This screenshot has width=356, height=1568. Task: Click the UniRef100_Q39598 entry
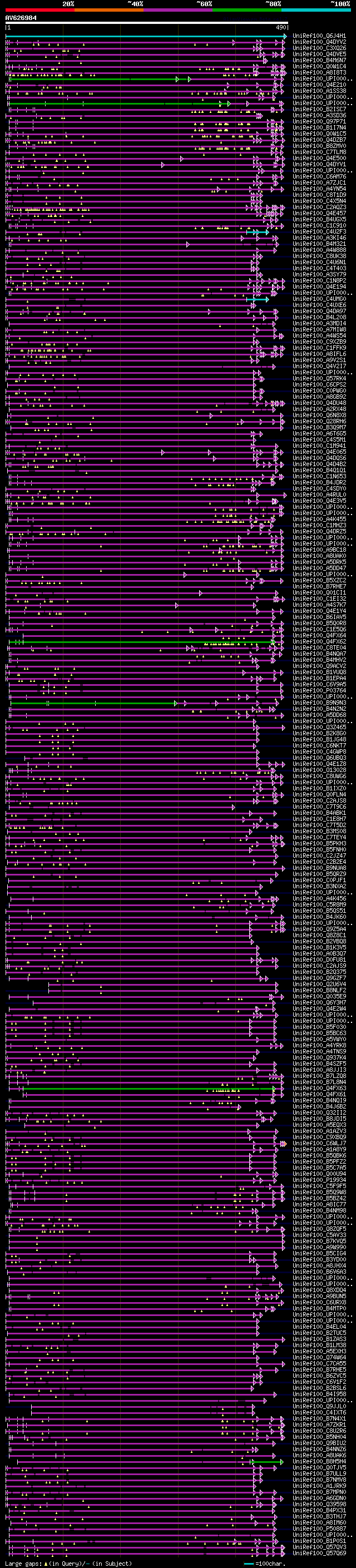tap(319, 1504)
